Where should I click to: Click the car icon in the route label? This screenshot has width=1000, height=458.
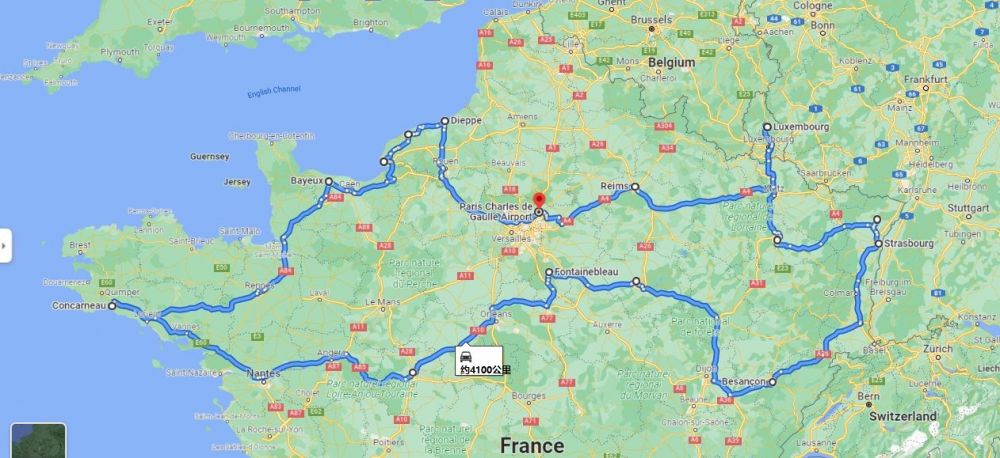pos(466,356)
